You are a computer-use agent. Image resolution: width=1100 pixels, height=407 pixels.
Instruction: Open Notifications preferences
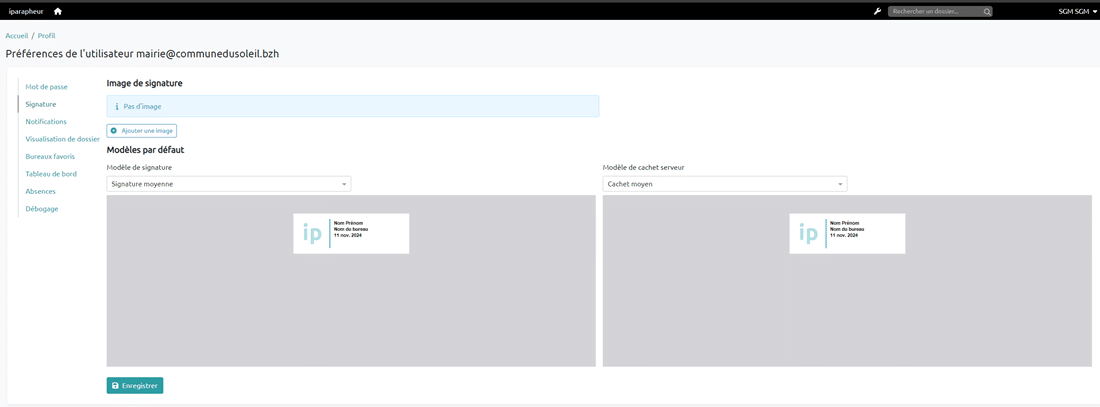46,121
